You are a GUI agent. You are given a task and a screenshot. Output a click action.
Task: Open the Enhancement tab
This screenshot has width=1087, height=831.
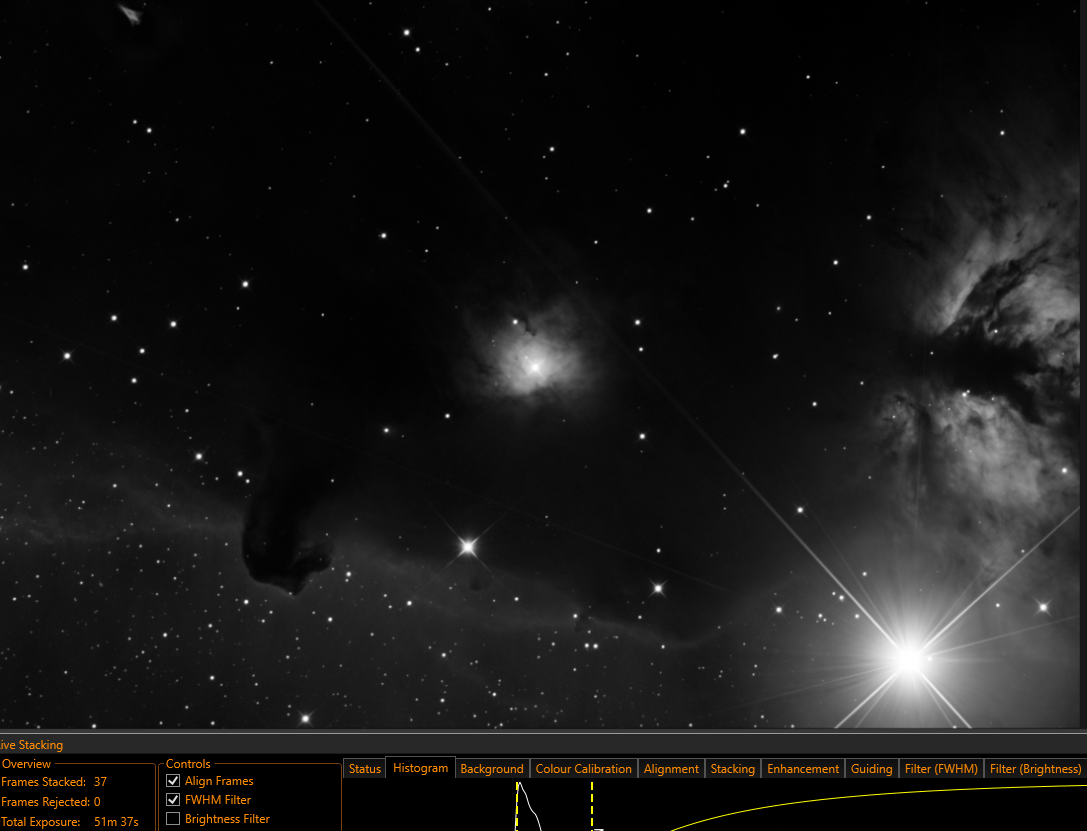[x=803, y=769]
